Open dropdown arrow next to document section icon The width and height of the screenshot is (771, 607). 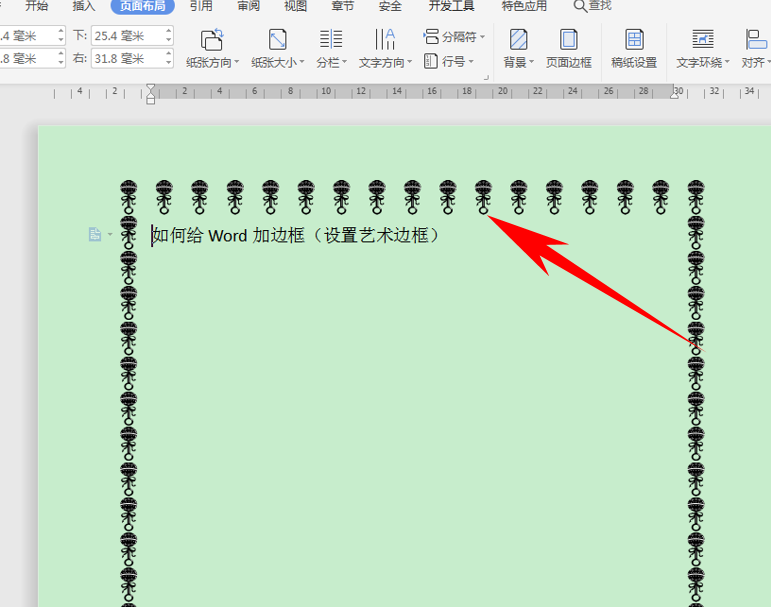(x=110, y=235)
